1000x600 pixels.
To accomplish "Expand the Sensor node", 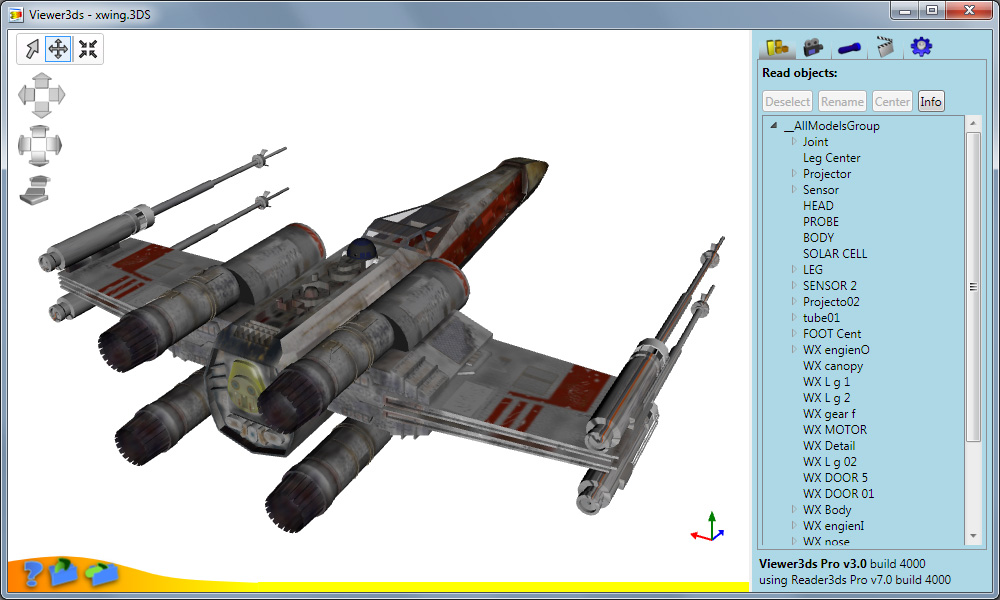I will click(794, 189).
